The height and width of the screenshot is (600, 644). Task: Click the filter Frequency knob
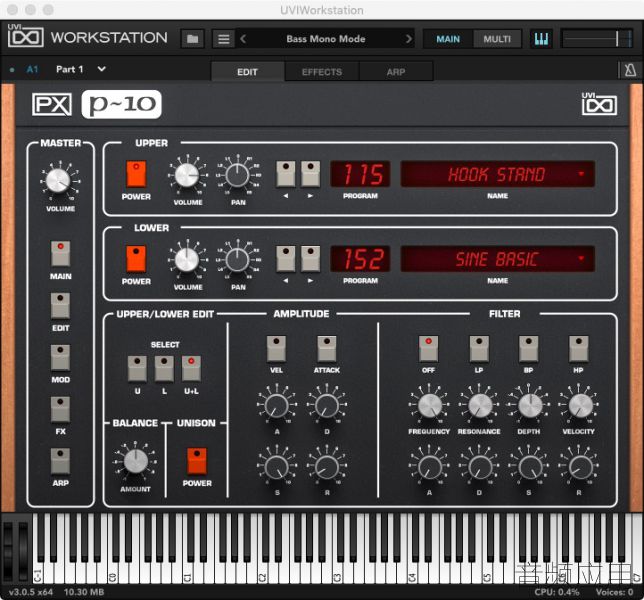[430, 405]
